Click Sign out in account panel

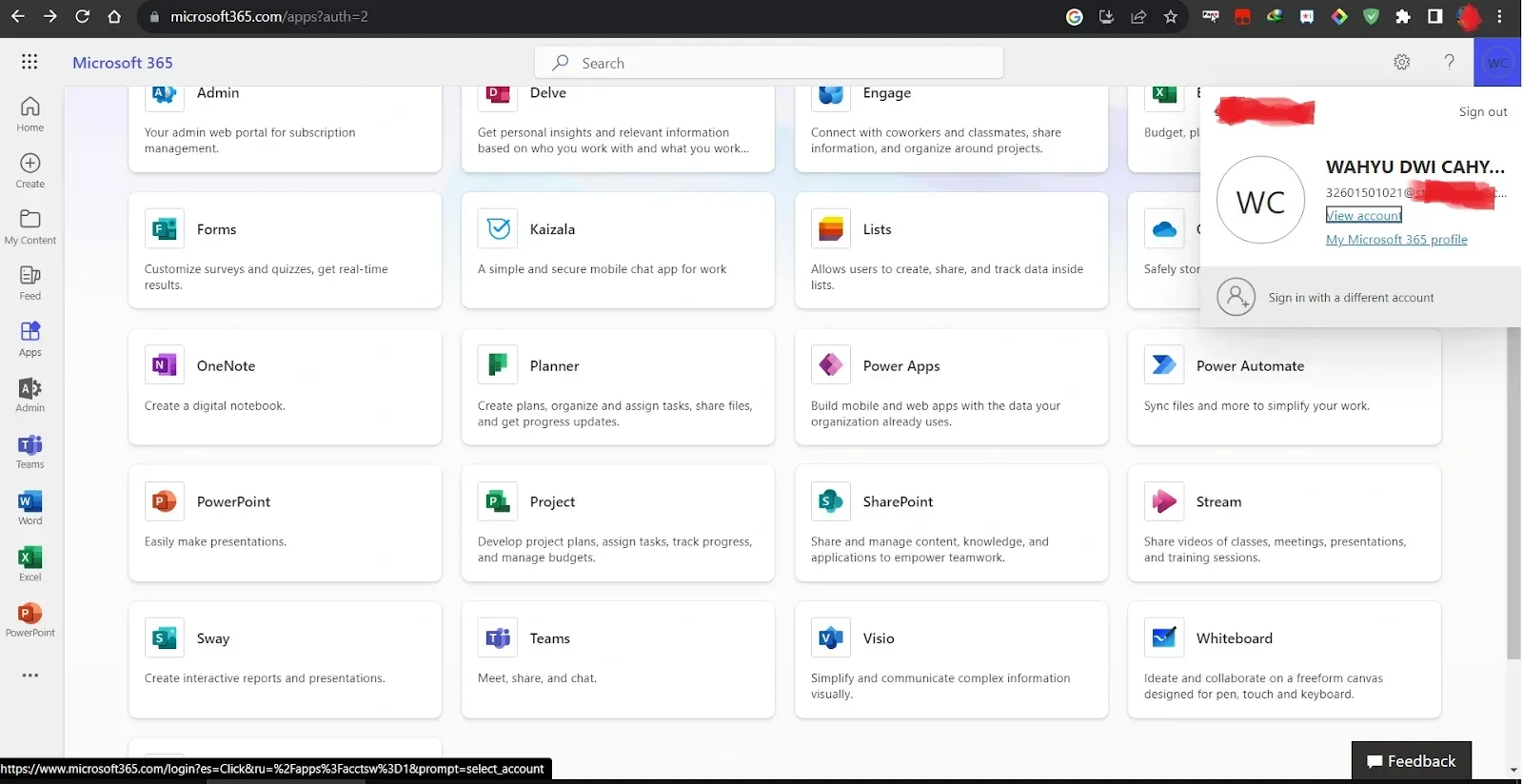tap(1483, 112)
